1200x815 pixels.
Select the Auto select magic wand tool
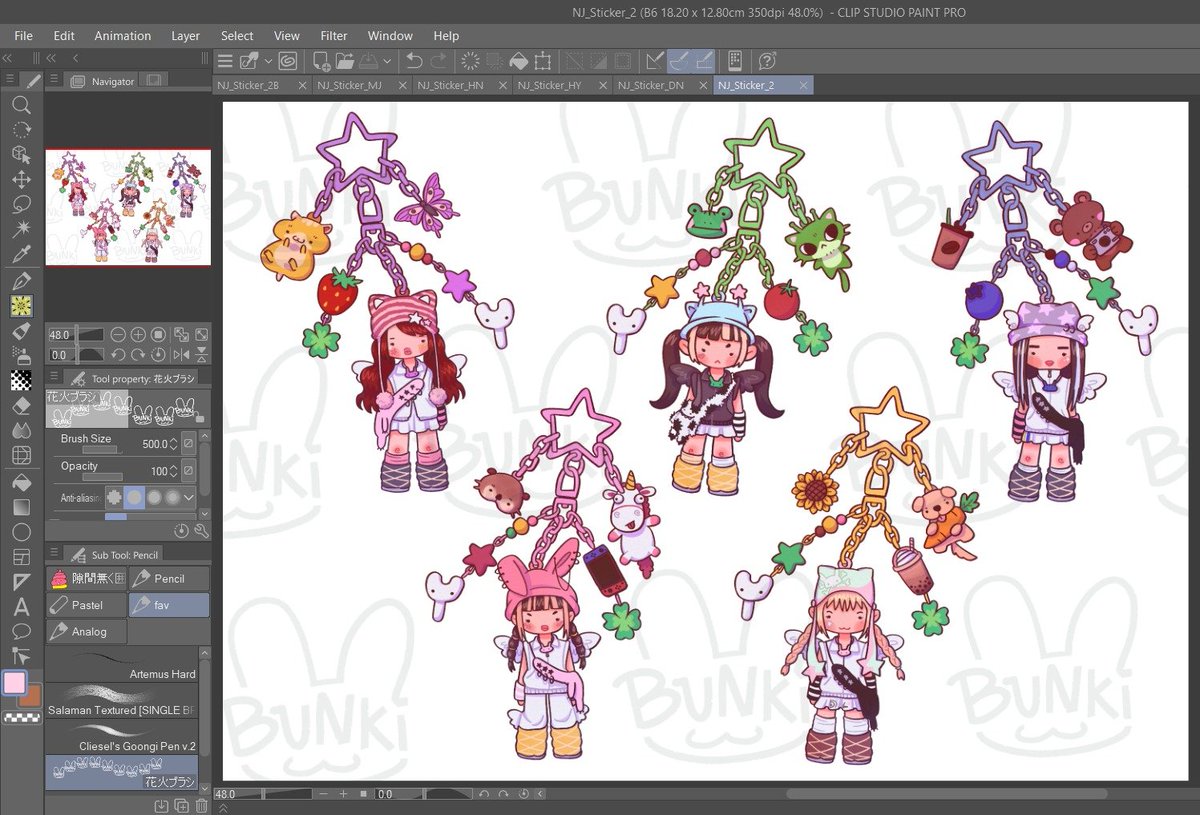(x=21, y=229)
